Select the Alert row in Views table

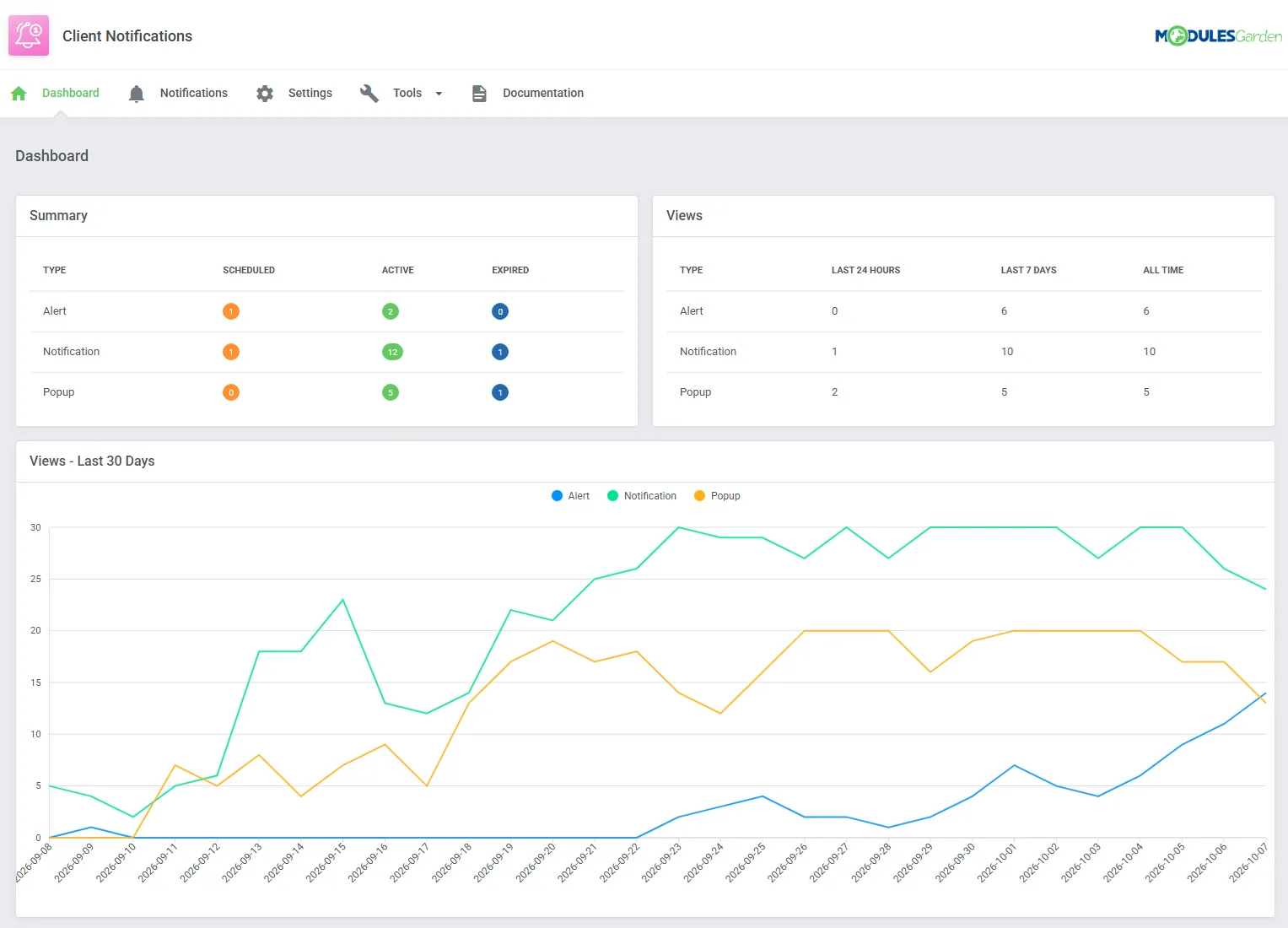click(963, 311)
